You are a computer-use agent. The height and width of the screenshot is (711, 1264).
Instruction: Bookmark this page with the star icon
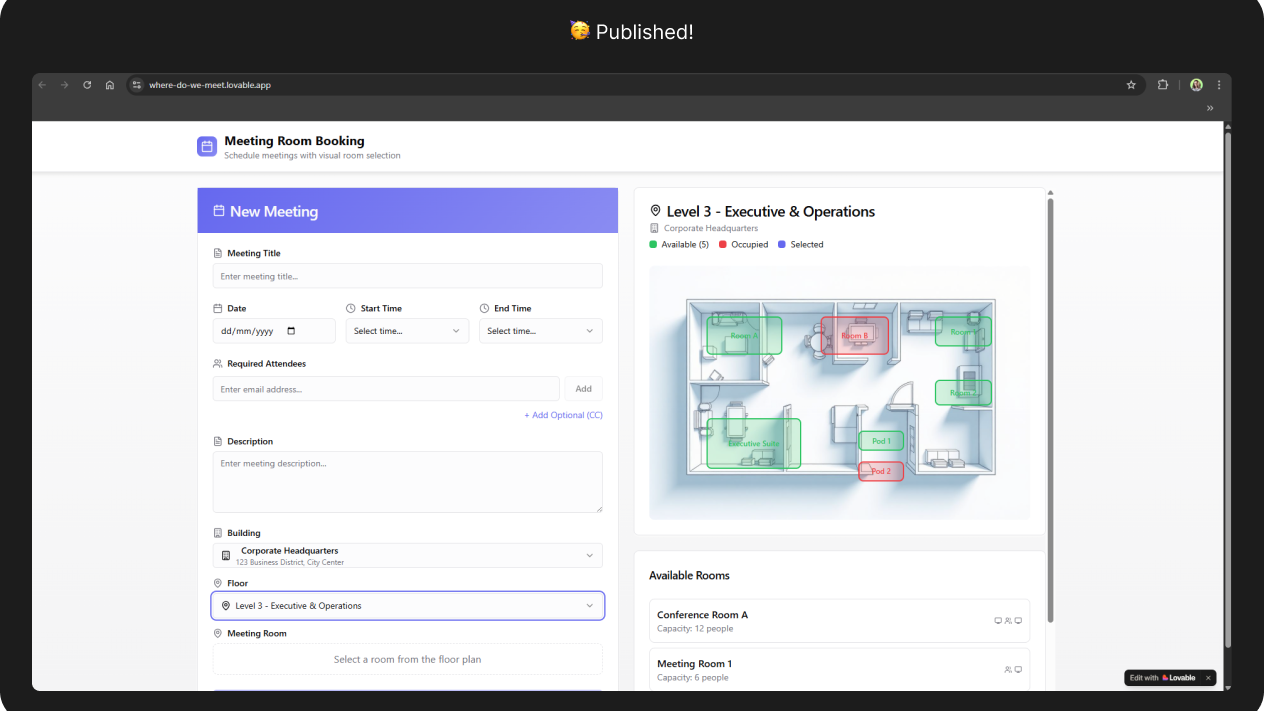pos(1131,85)
